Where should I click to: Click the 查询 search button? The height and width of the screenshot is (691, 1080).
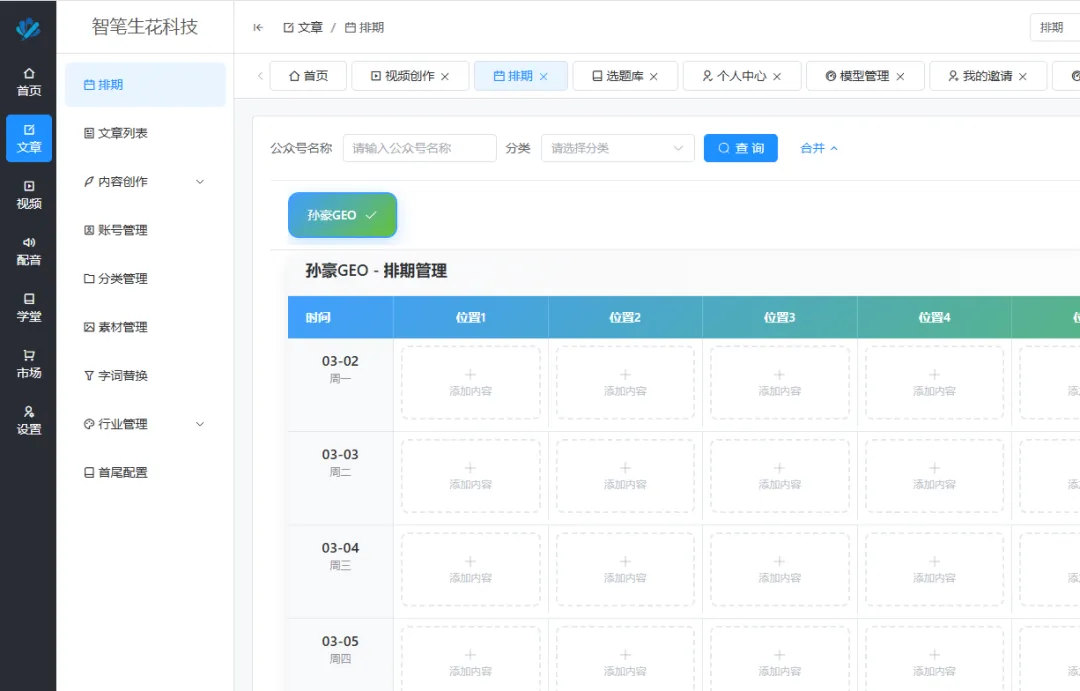(x=740, y=147)
